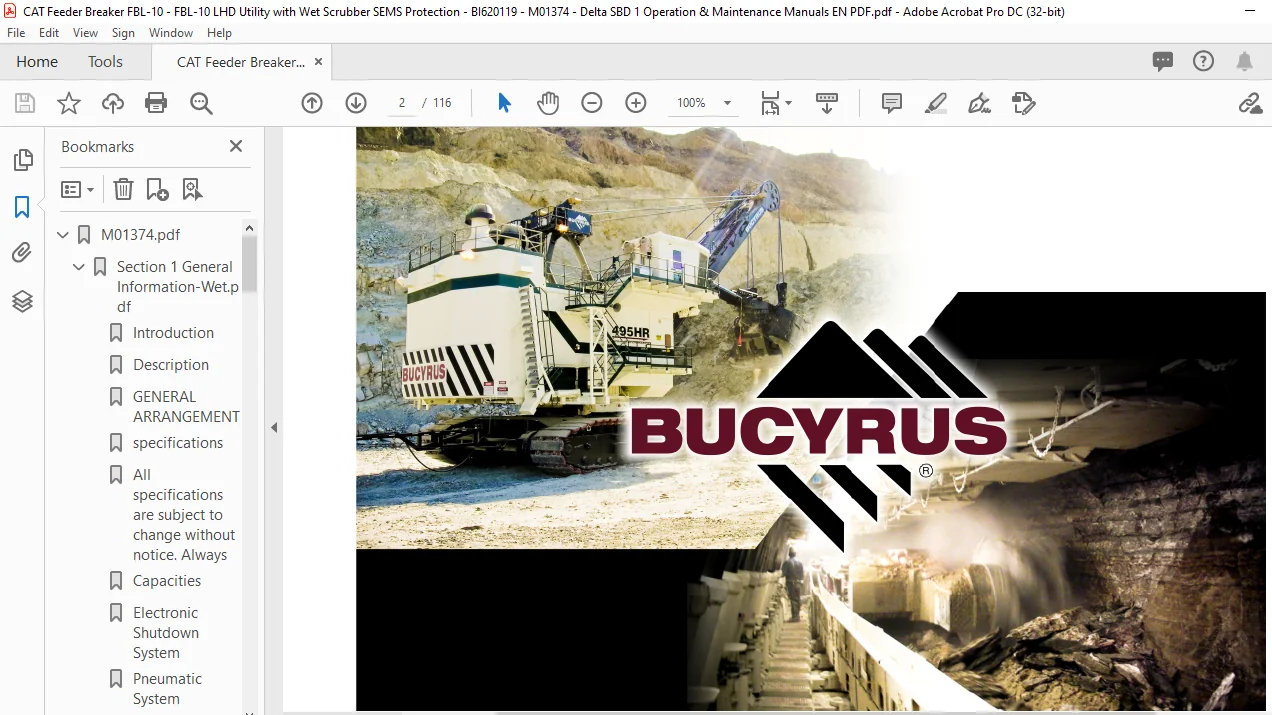Viewport: 1272px width, 715px height.
Task: Activate the Hand pan tool
Action: (x=548, y=103)
